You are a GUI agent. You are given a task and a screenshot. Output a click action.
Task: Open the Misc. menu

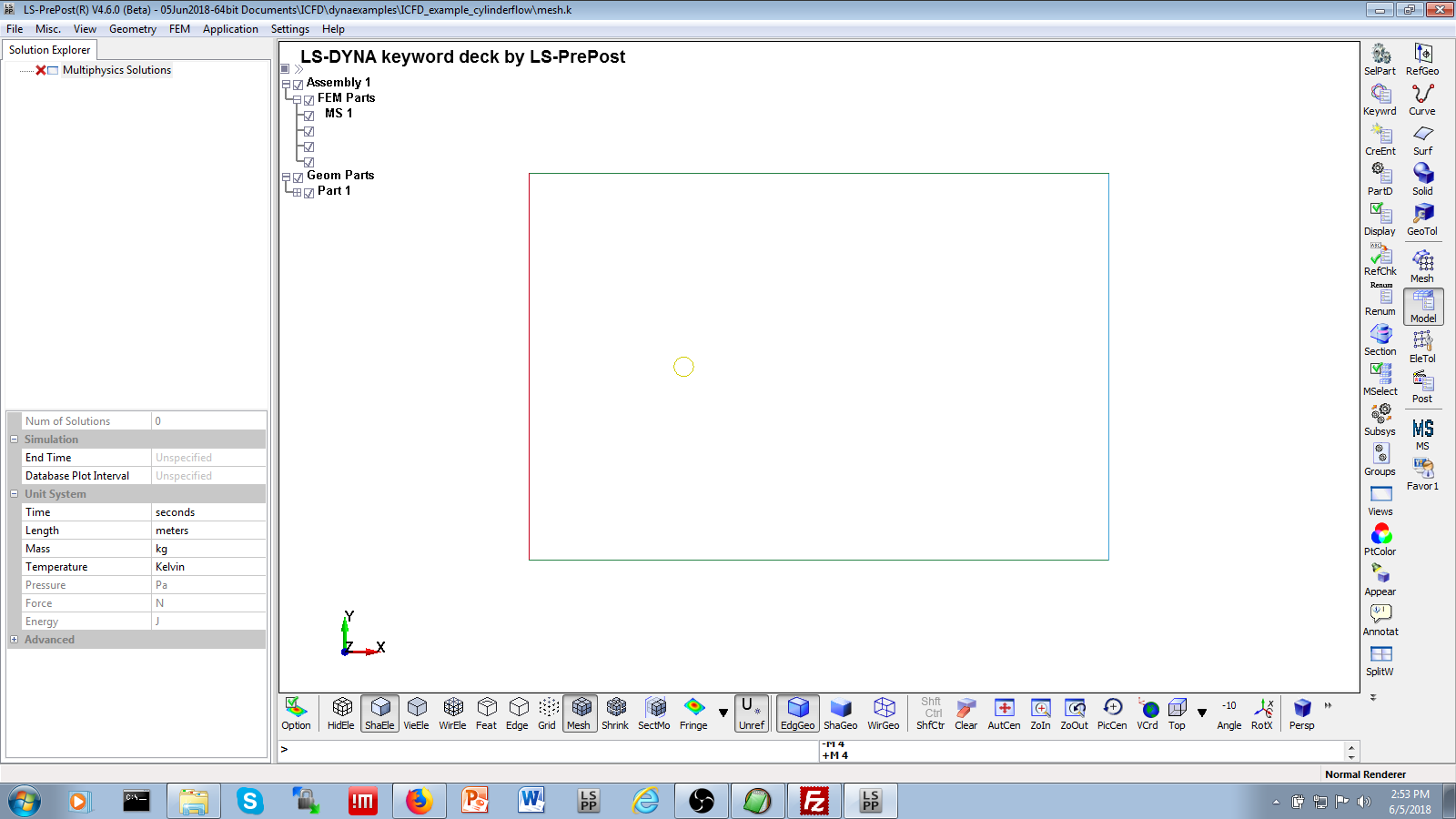pos(48,29)
